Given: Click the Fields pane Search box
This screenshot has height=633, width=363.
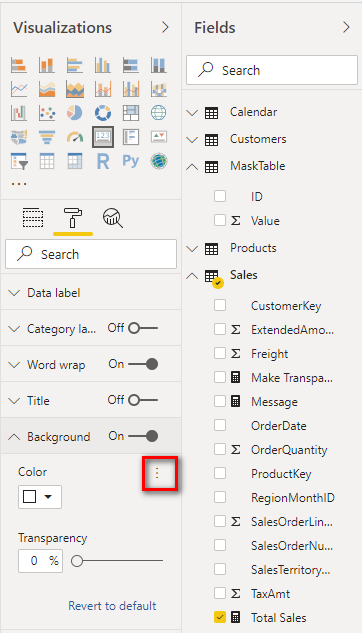Looking at the screenshot, I should tap(272, 70).
